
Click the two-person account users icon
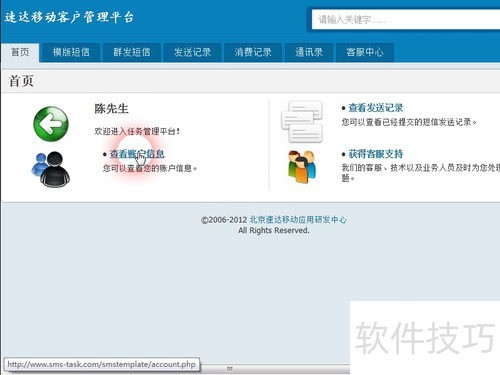(51, 169)
